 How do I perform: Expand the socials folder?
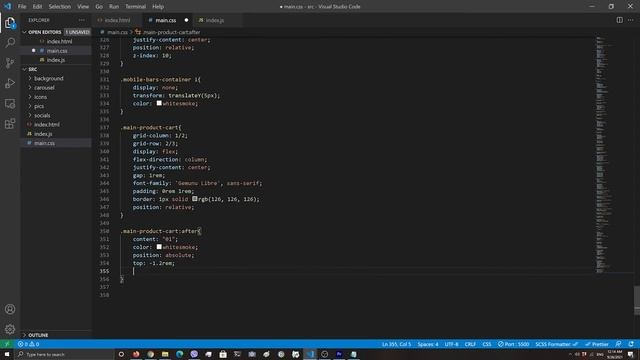[42, 116]
